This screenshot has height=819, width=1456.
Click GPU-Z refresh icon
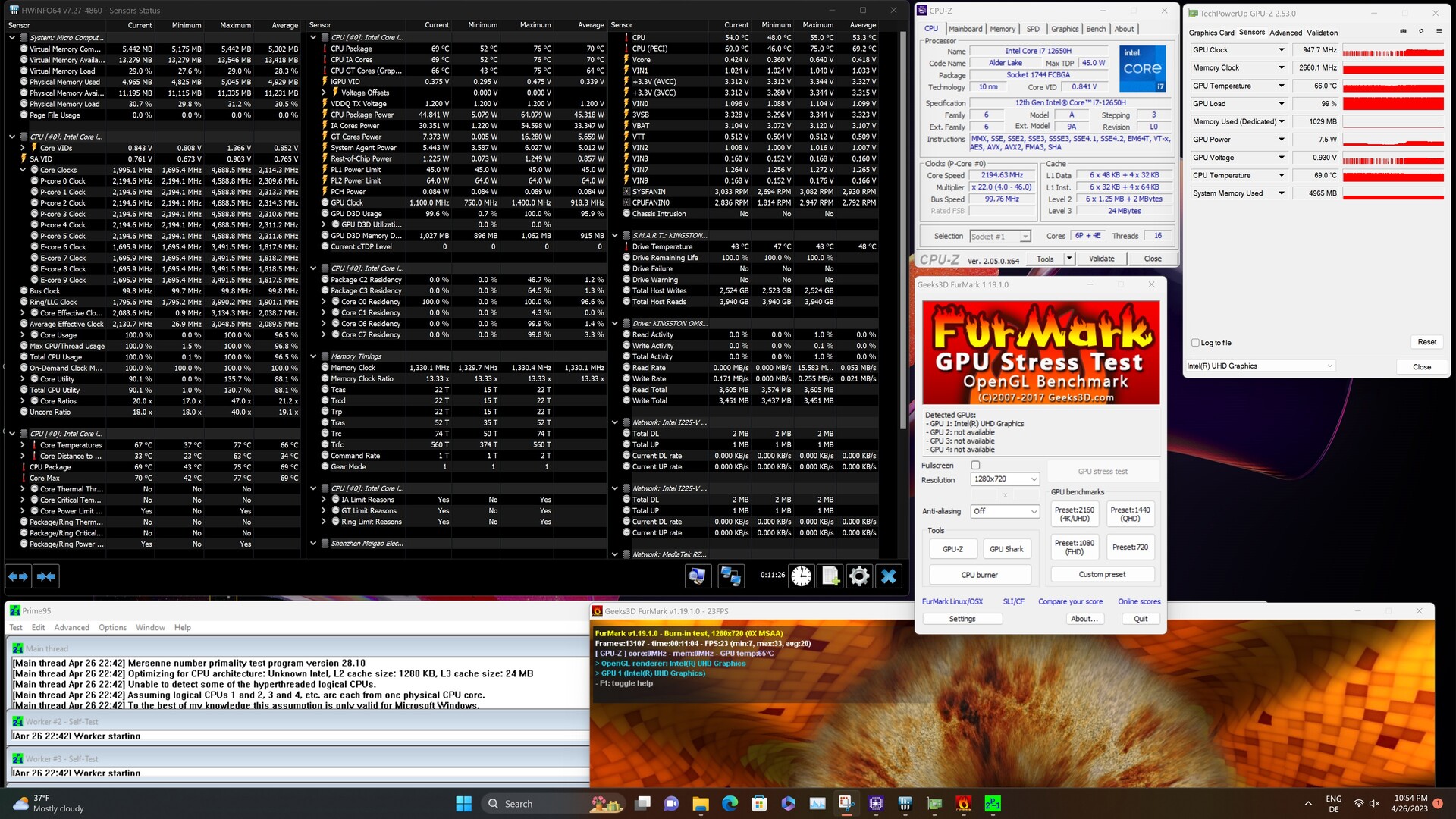(x=1421, y=31)
